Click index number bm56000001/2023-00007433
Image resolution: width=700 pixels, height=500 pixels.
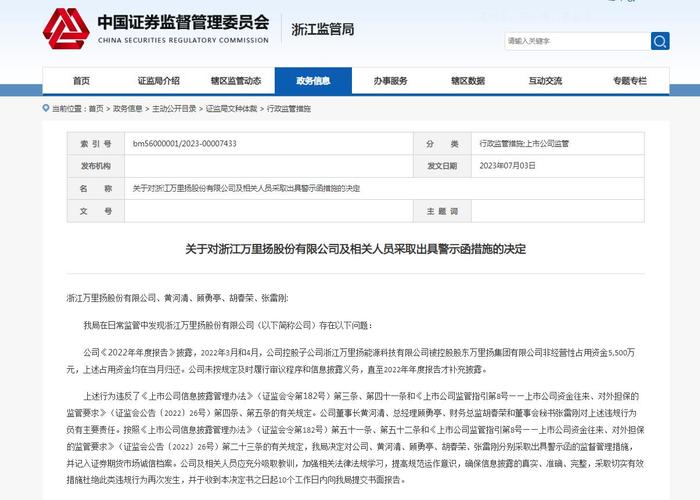click(x=185, y=143)
